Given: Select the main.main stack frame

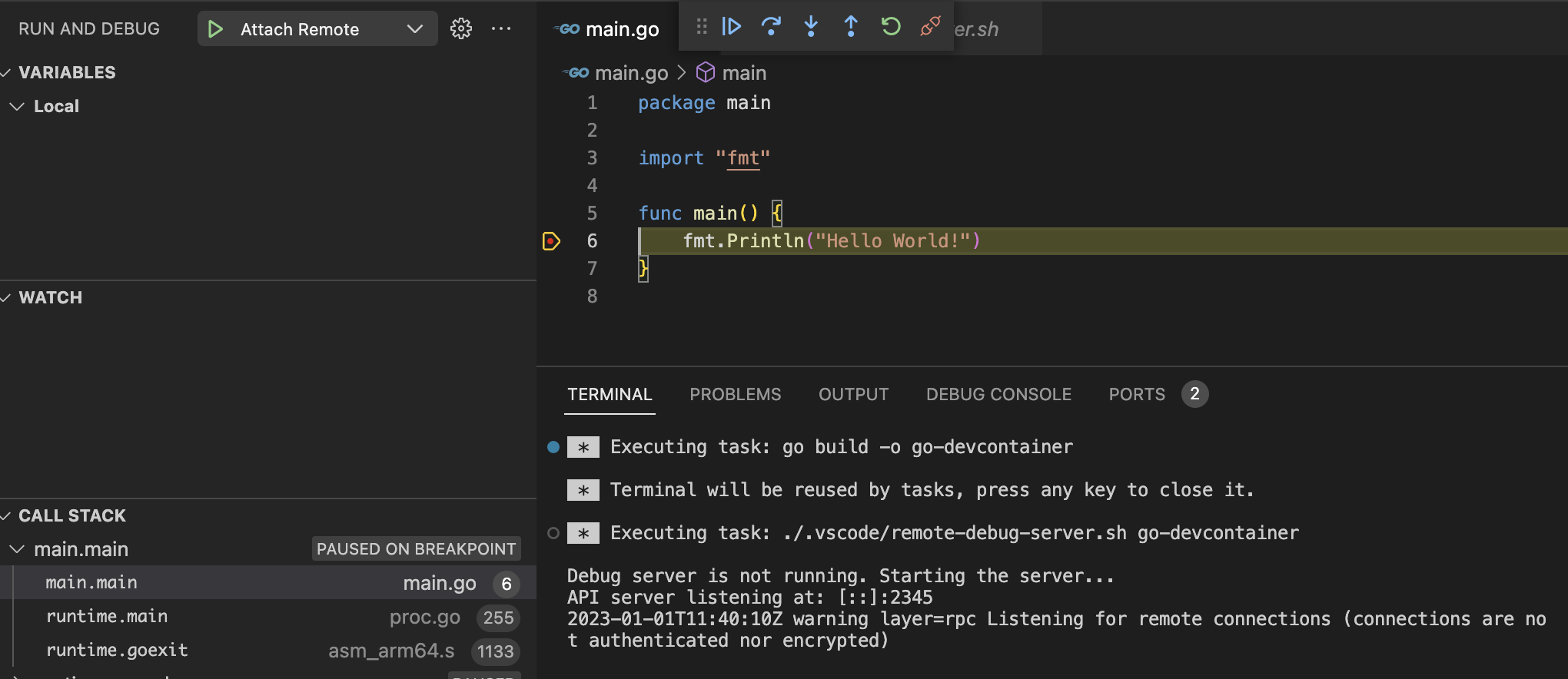Looking at the screenshot, I should [267, 583].
